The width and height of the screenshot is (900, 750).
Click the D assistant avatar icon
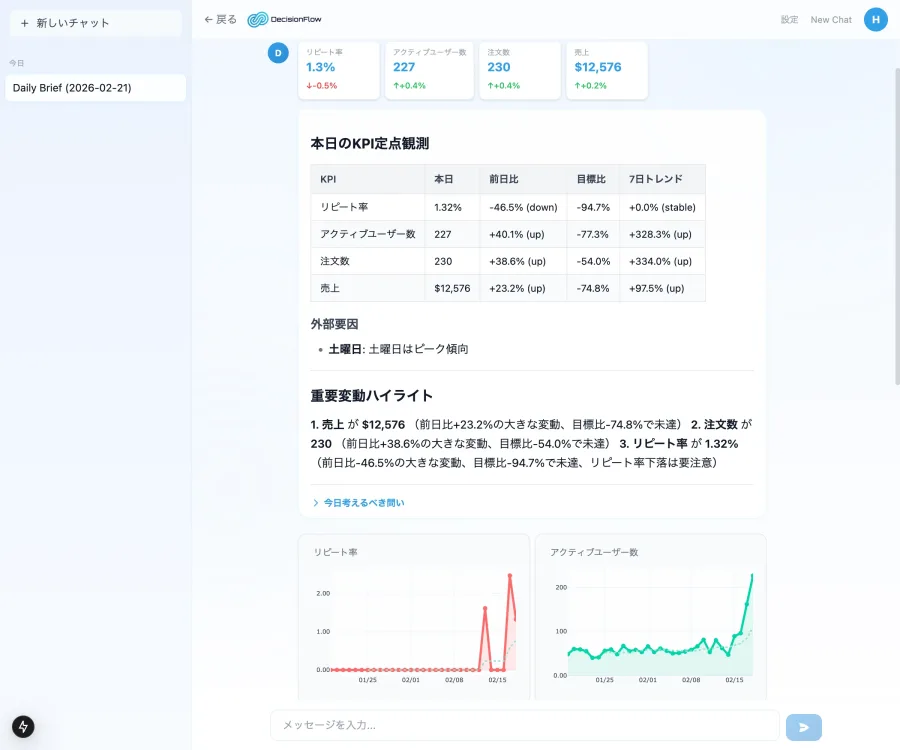278,53
